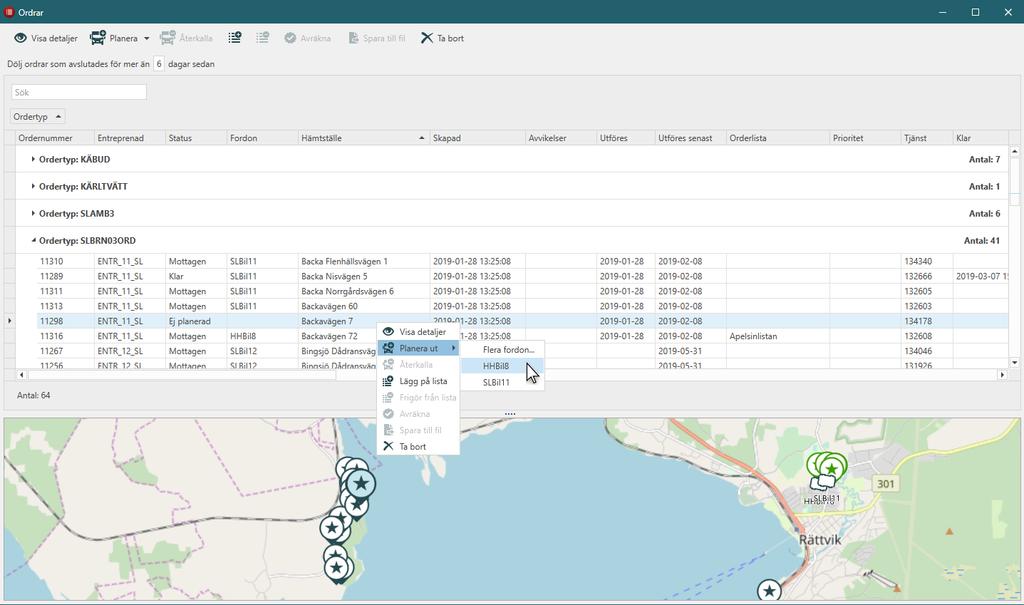Screen dimensions: 1024x605
Task: Click the star marker at map bottom edge
Action: click(769, 591)
